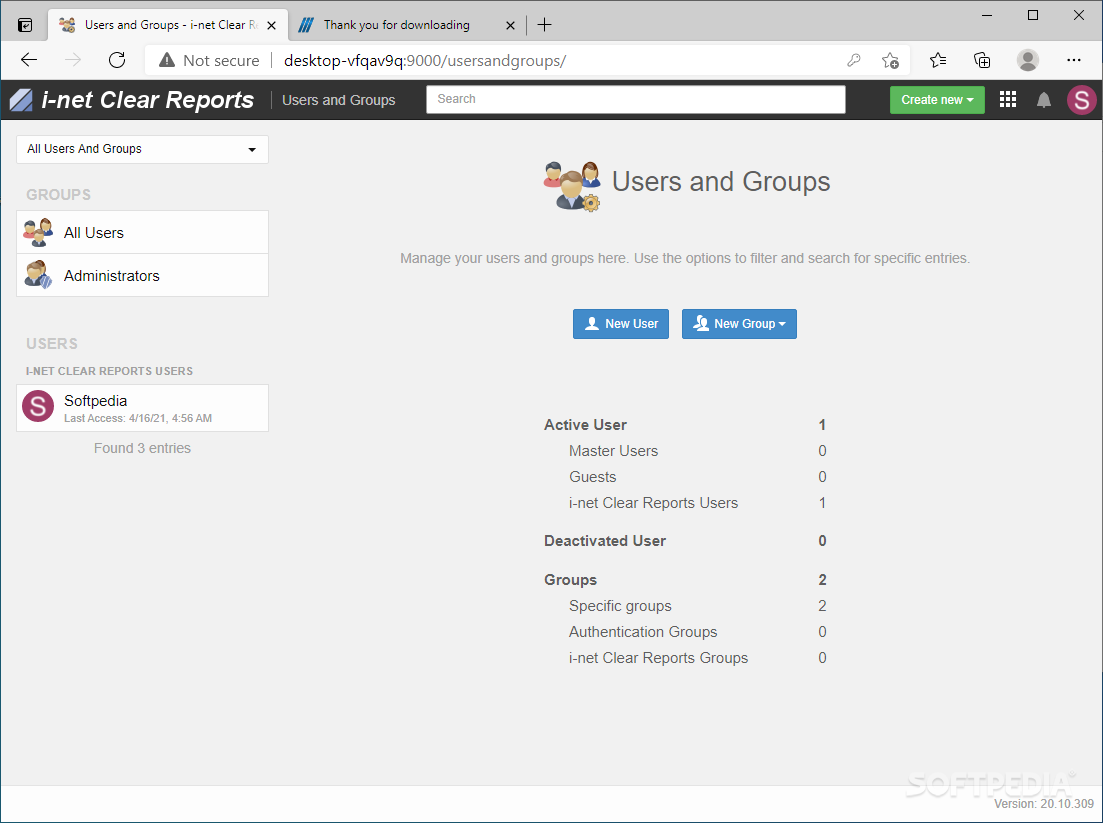Focus the Search field

635,99
